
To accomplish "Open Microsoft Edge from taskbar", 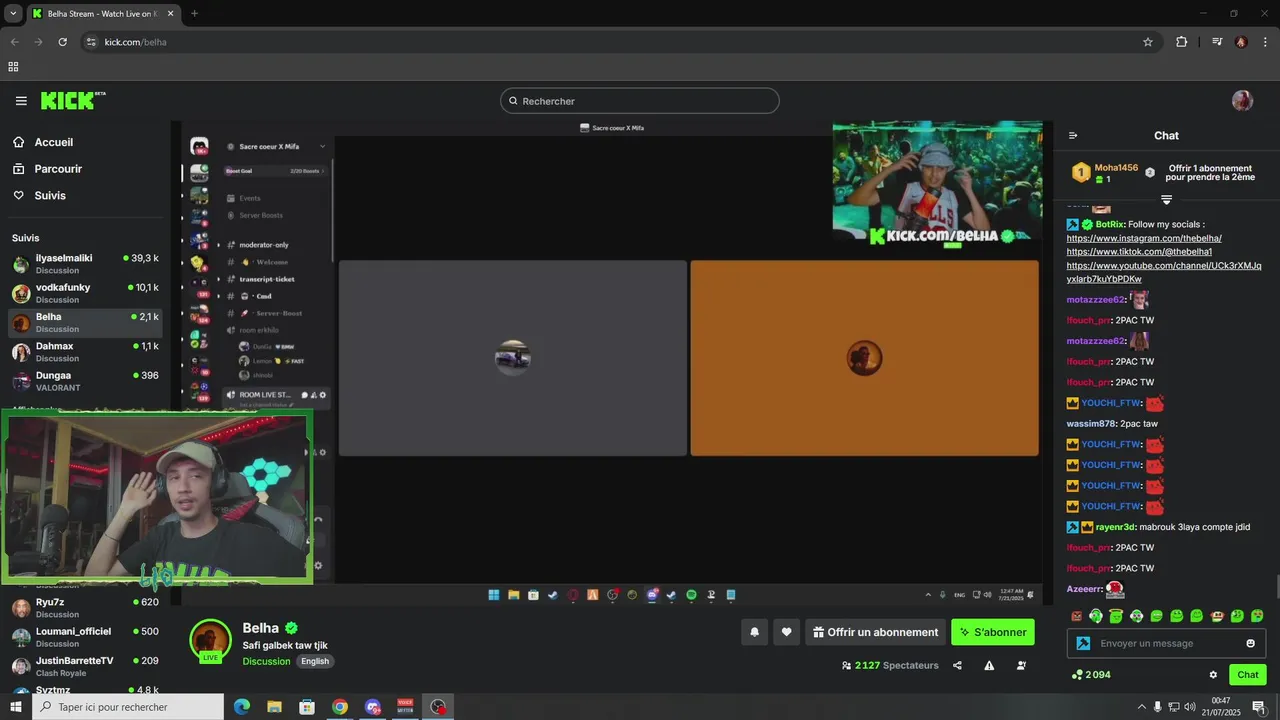I will pos(242,707).
